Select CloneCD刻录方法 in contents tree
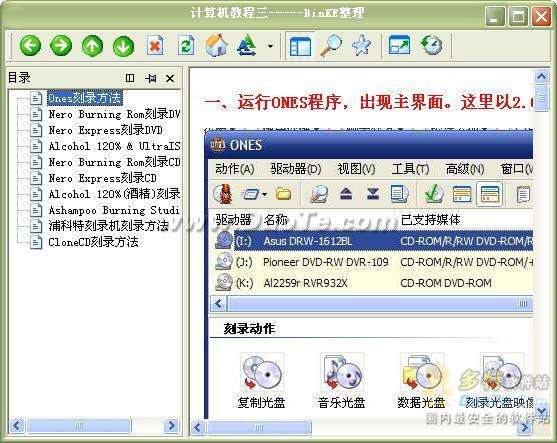Image resolution: width=557 pixels, height=443 pixels. coord(93,242)
